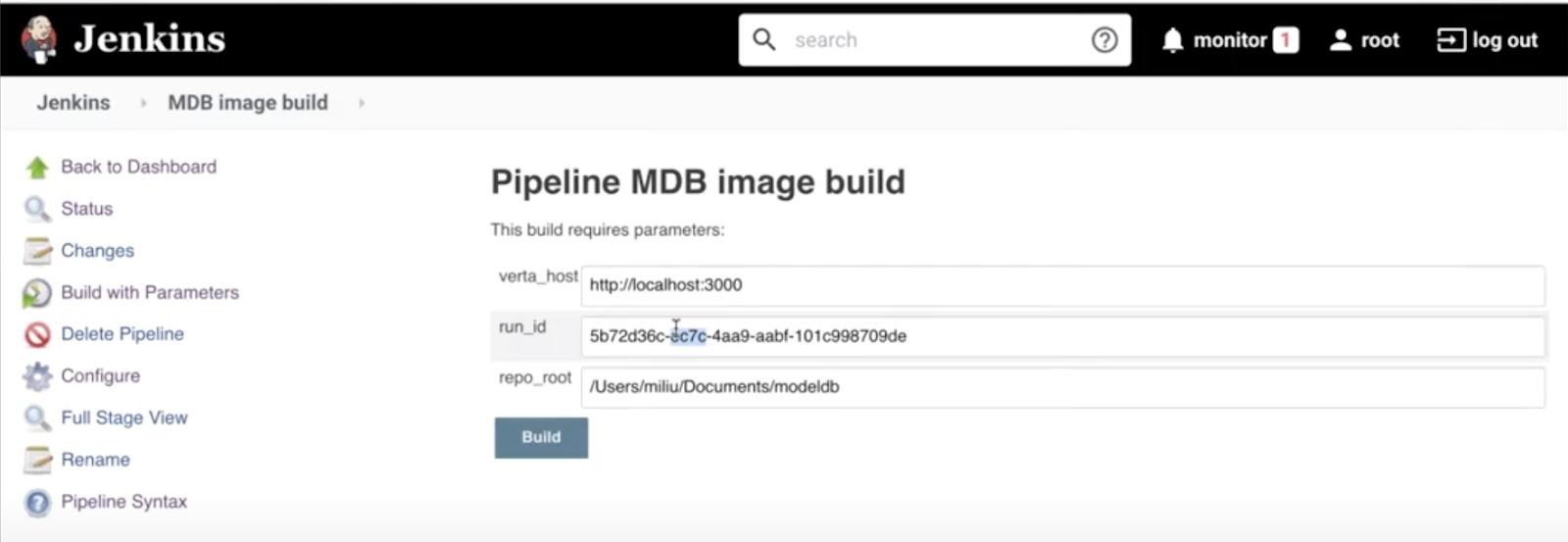Open the root user profile link

(1380, 40)
